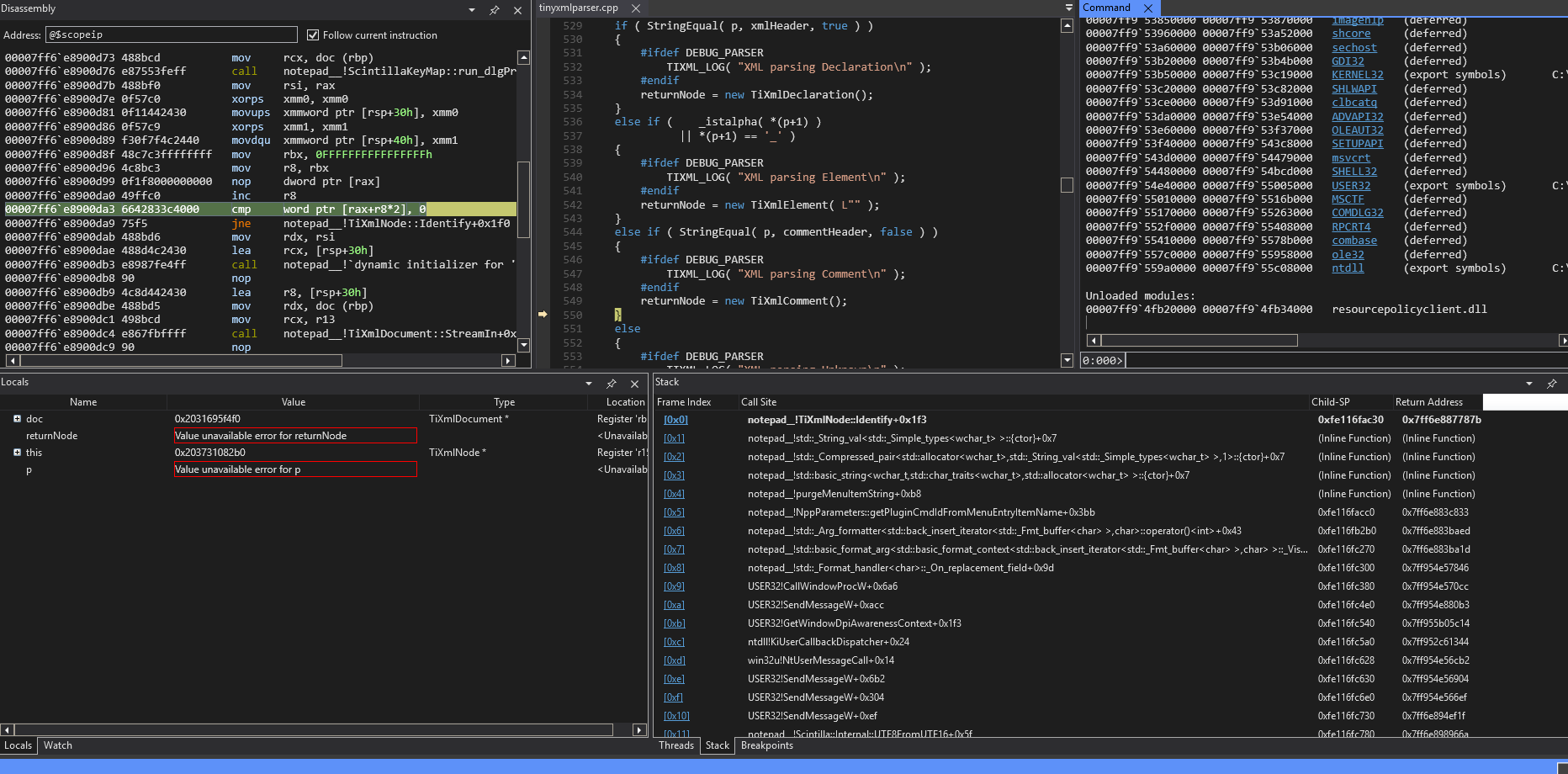Open the source window tab list dropdown
Screen dimensions: 1568x774
click(x=1068, y=8)
